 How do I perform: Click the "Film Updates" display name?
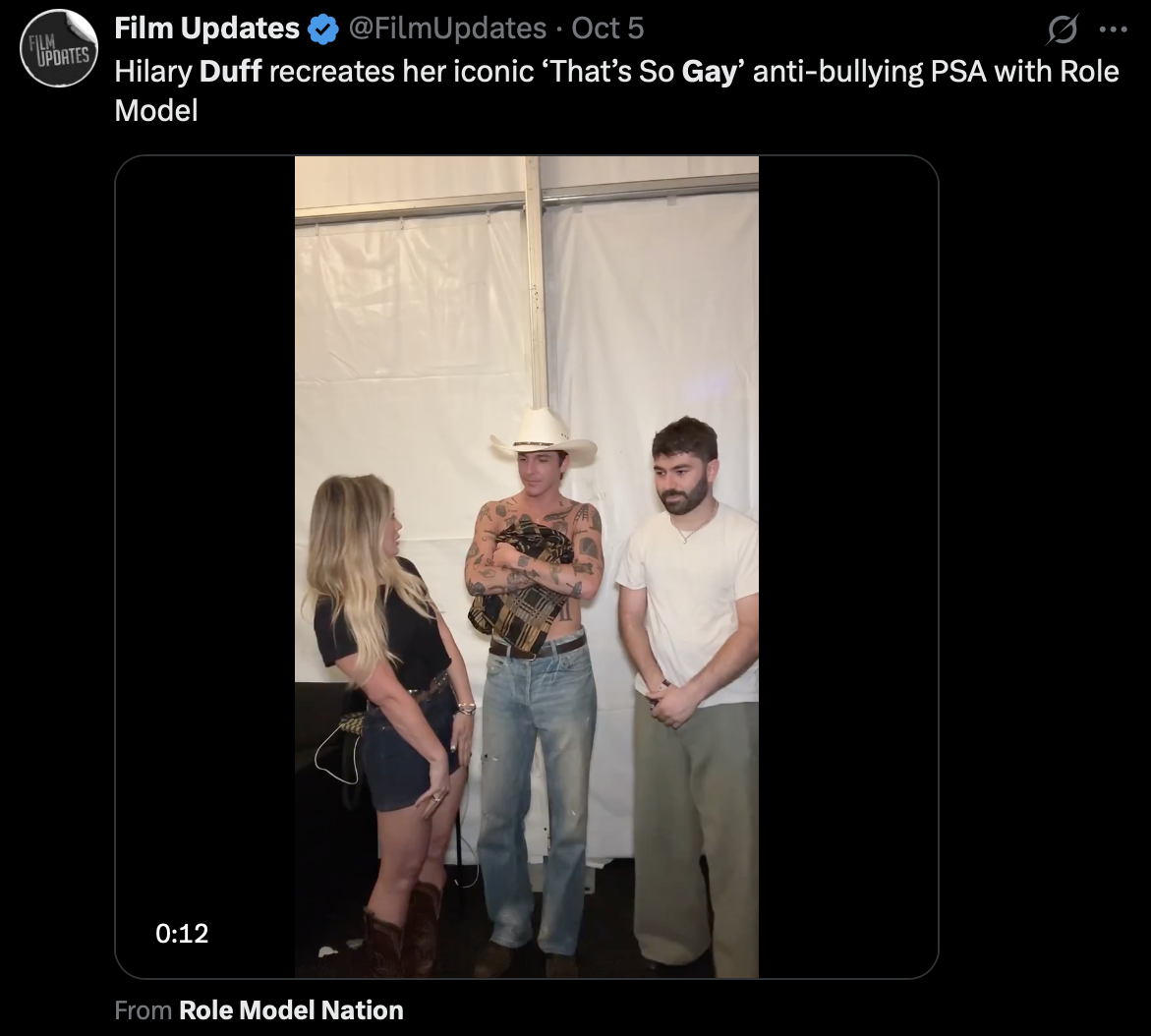[206, 29]
